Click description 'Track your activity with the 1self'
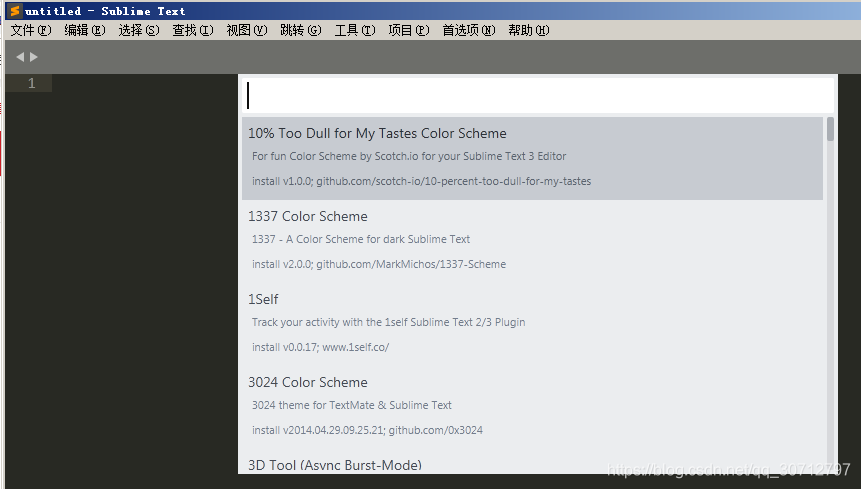The image size is (861, 489). [x=388, y=322]
